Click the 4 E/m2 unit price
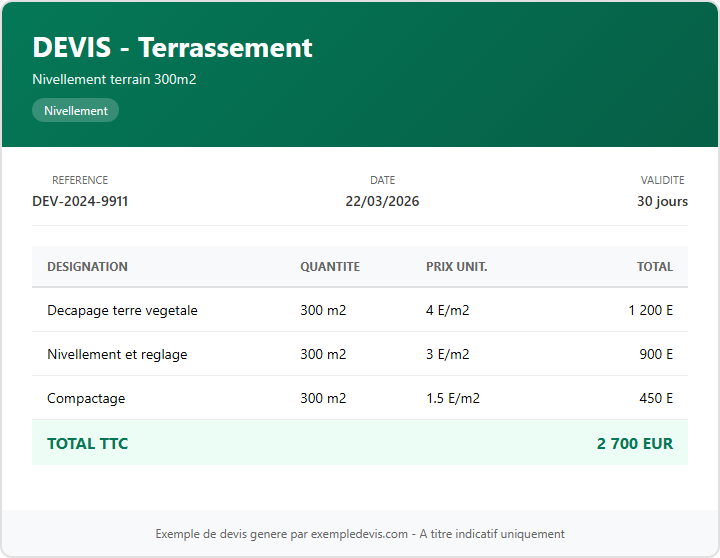This screenshot has height=558, width=720. pyautogui.click(x=447, y=310)
